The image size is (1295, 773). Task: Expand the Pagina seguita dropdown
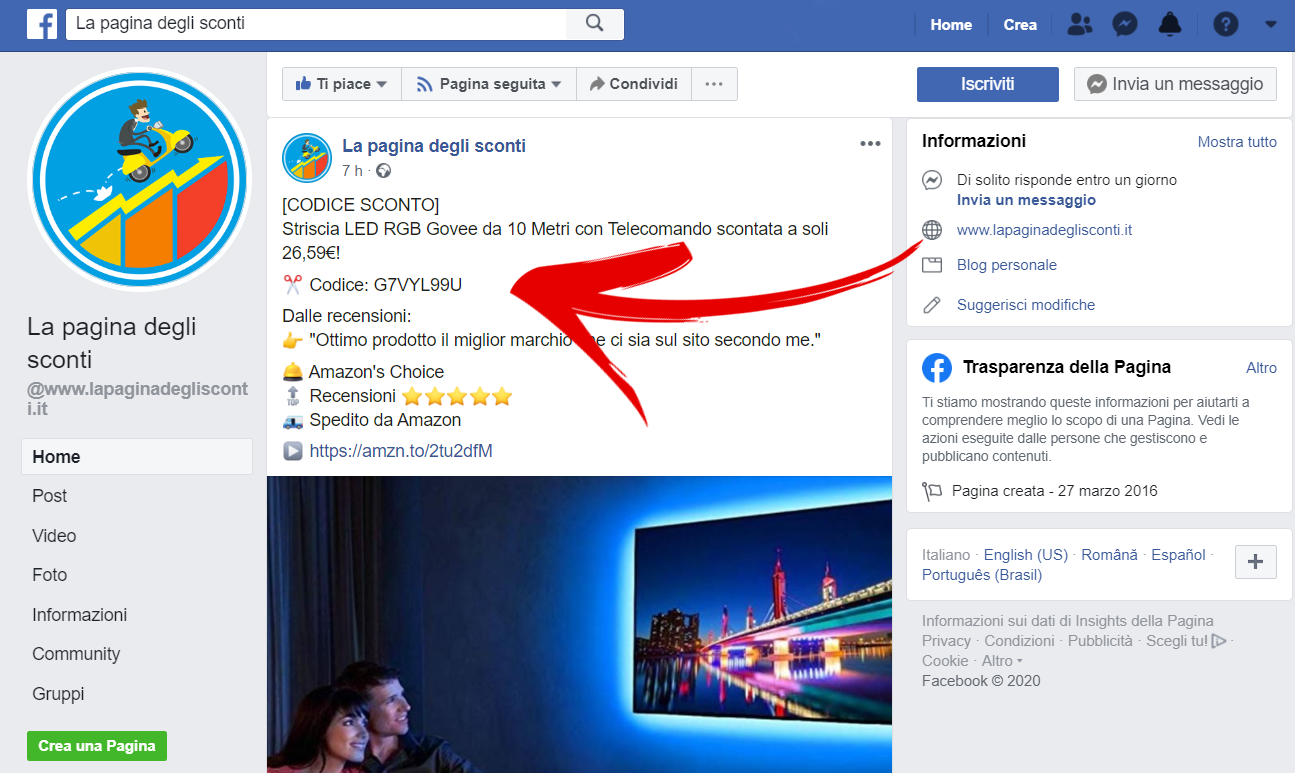(x=488, y=84)
